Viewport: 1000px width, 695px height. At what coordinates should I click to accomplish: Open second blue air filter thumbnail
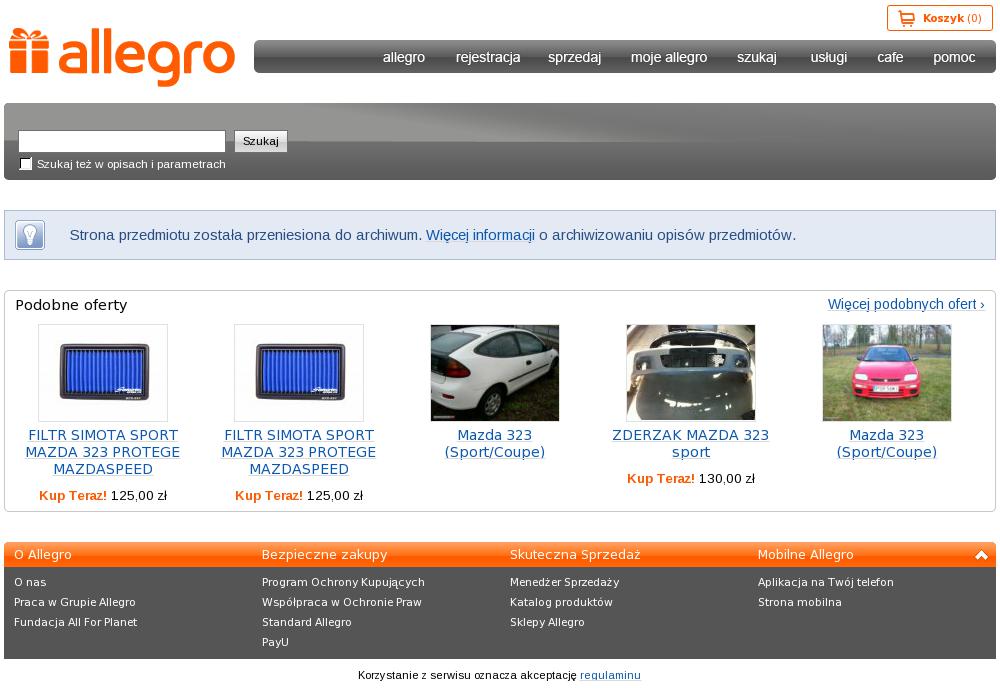click(299, 373)
